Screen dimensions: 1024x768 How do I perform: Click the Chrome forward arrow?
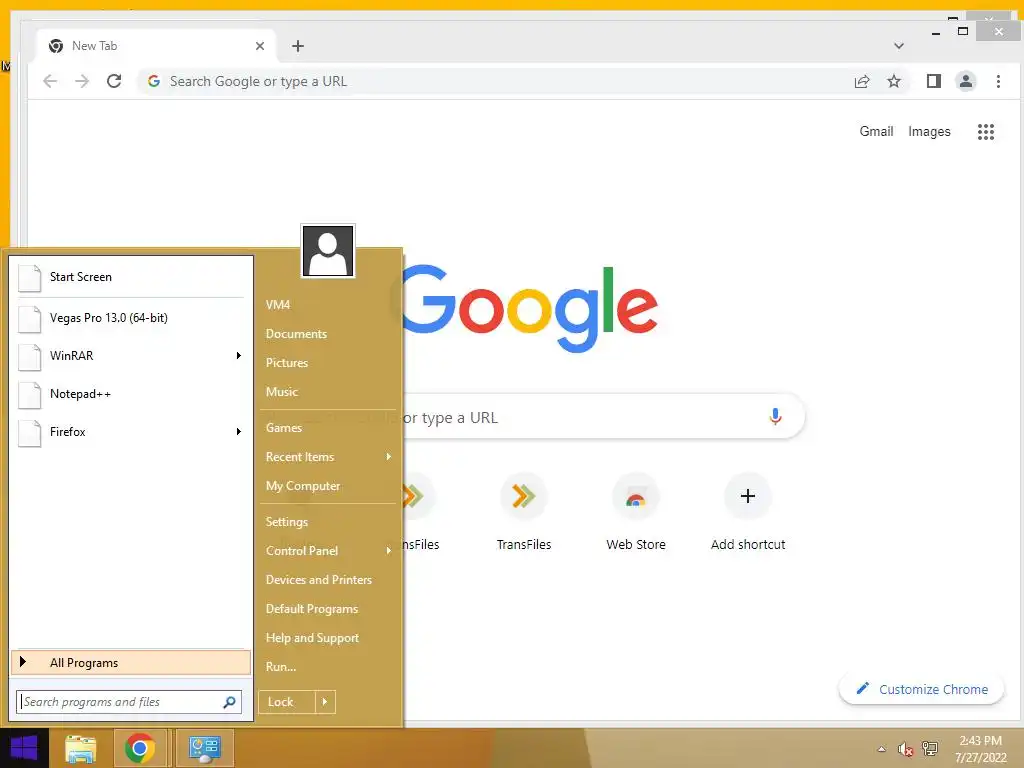click(82, 81)
